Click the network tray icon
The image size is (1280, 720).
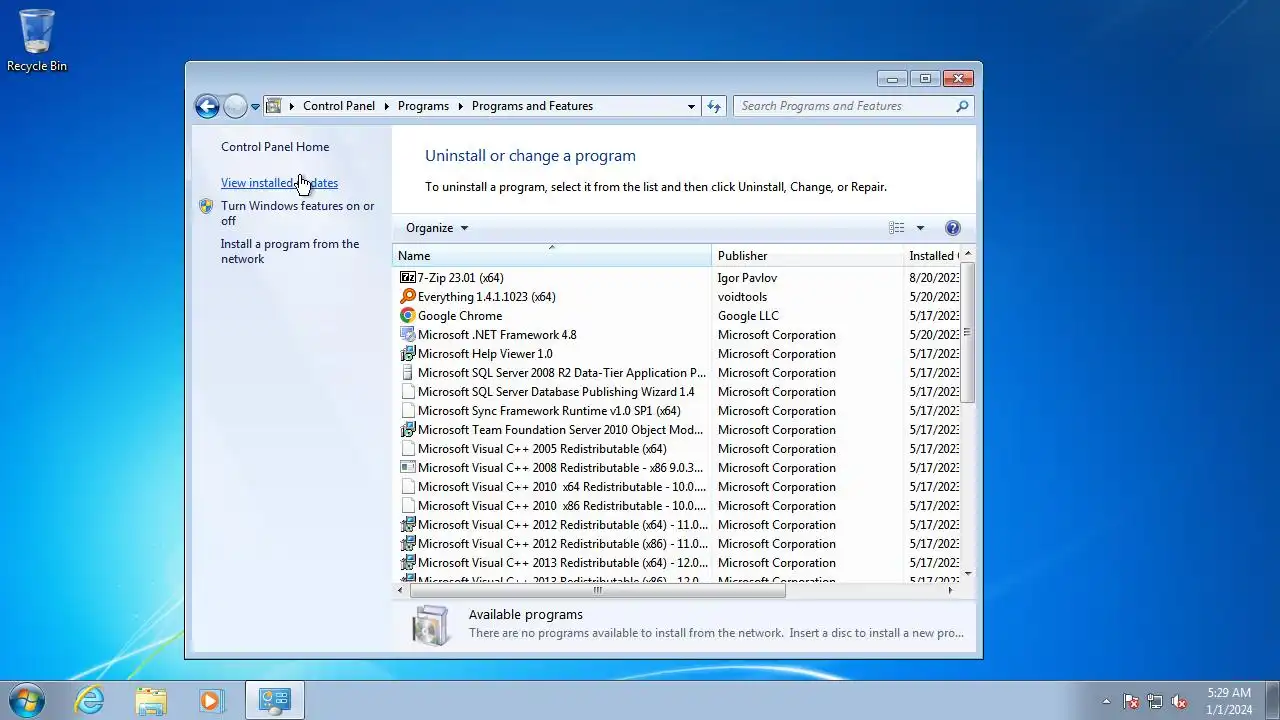point(1155,701)
